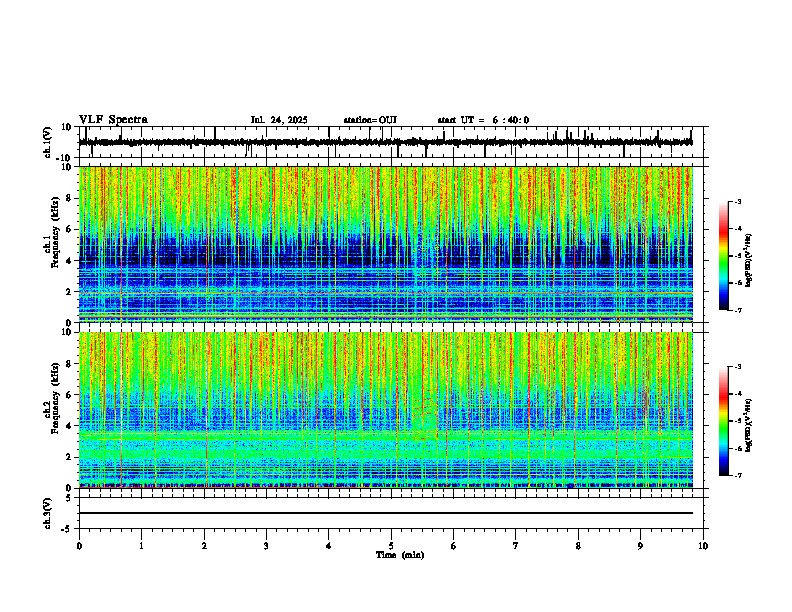Click time axis tick label "7"
This screenshot has height=612, width=792.
click(x=516, y=546)
